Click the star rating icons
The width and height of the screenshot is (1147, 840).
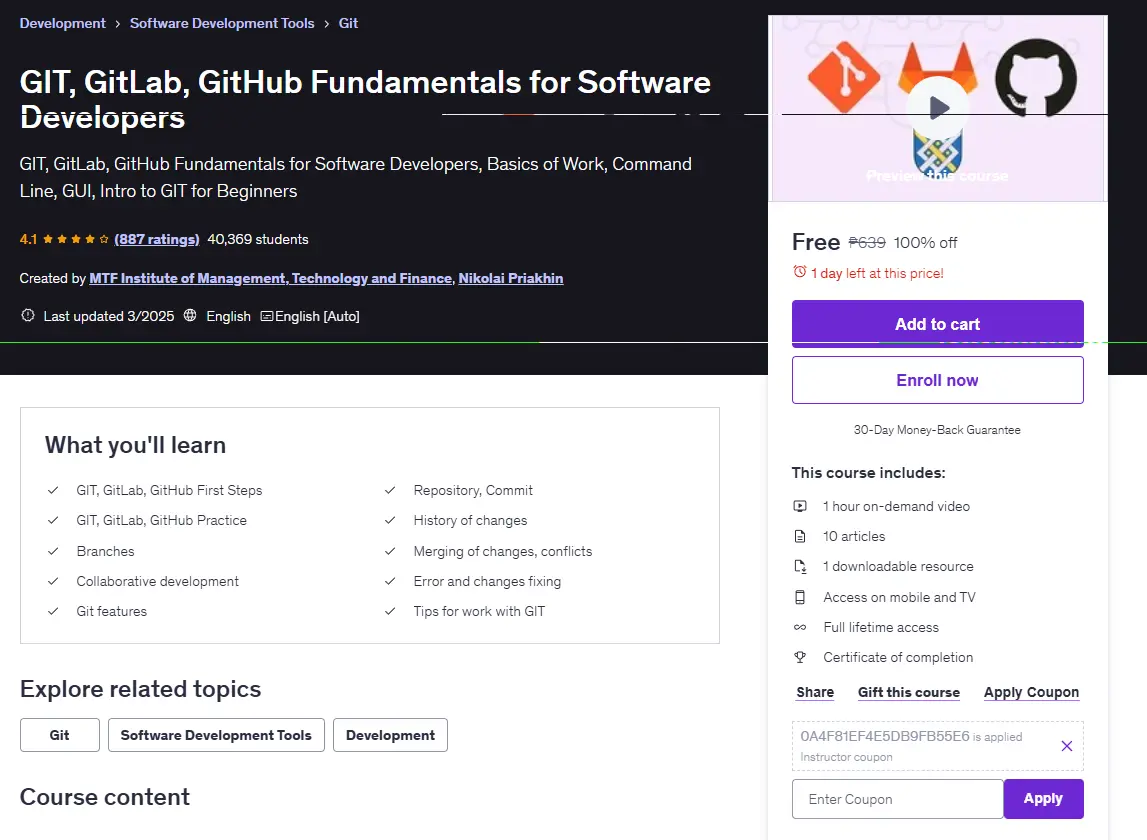(x=75, y=239)
